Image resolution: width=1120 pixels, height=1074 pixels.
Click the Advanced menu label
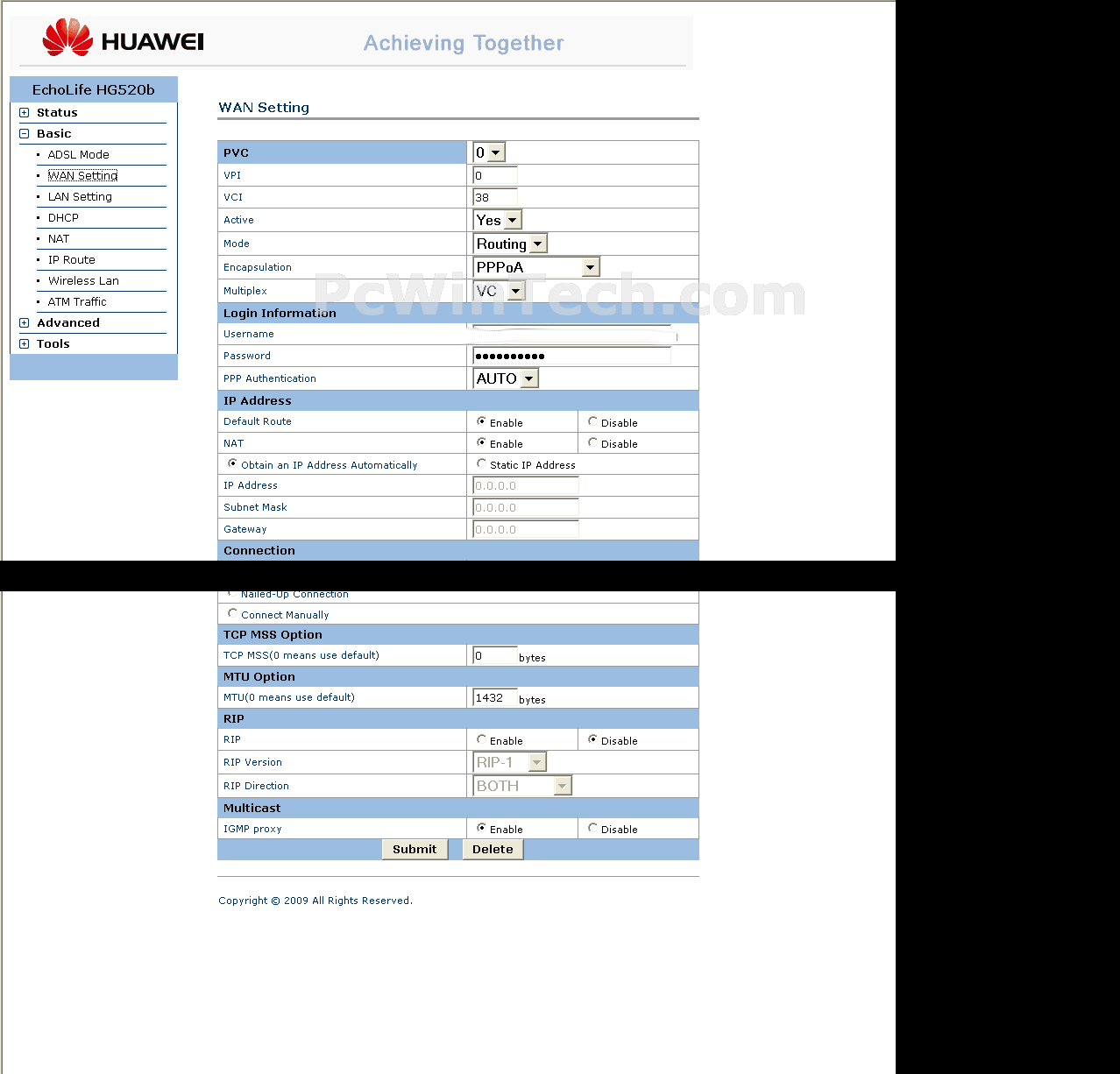[x=68, y=323]
